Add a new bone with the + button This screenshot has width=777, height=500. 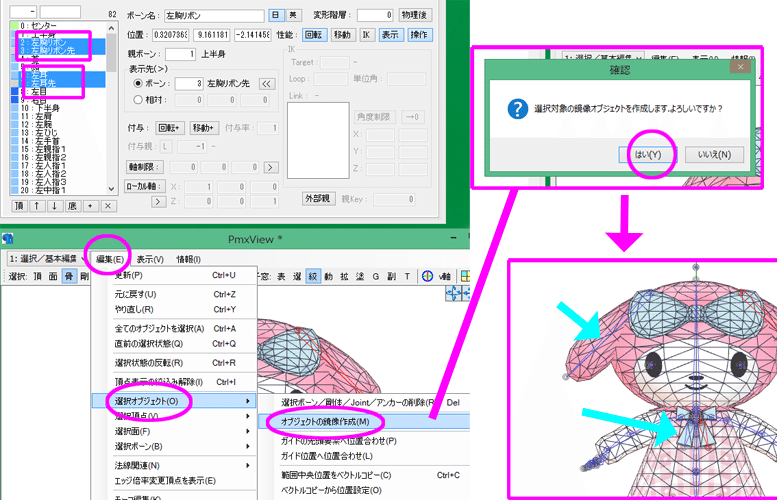(90, 206)
